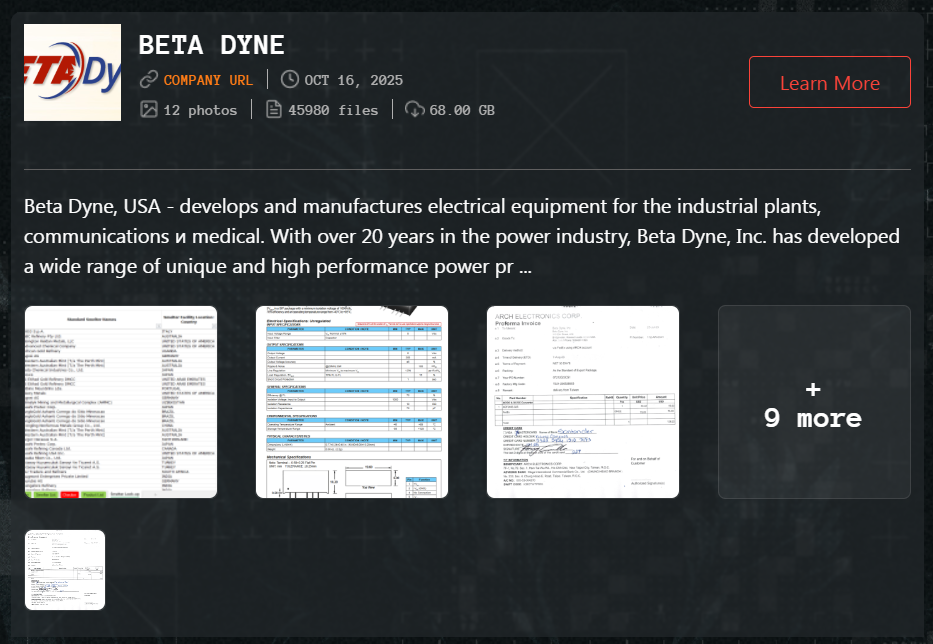Click the chain link icon beside COMPANY URL
The height and width of the screenshot is (644, 933).
[150, 80]
